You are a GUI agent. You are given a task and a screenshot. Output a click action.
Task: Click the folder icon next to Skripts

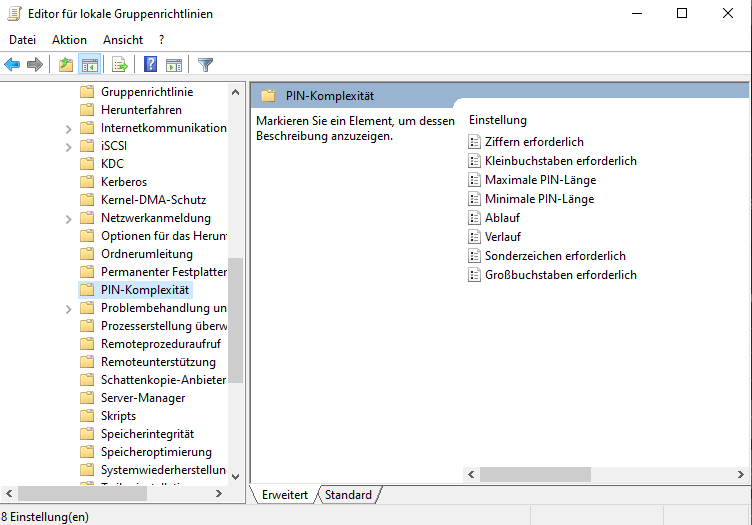[x=87, y=416]
